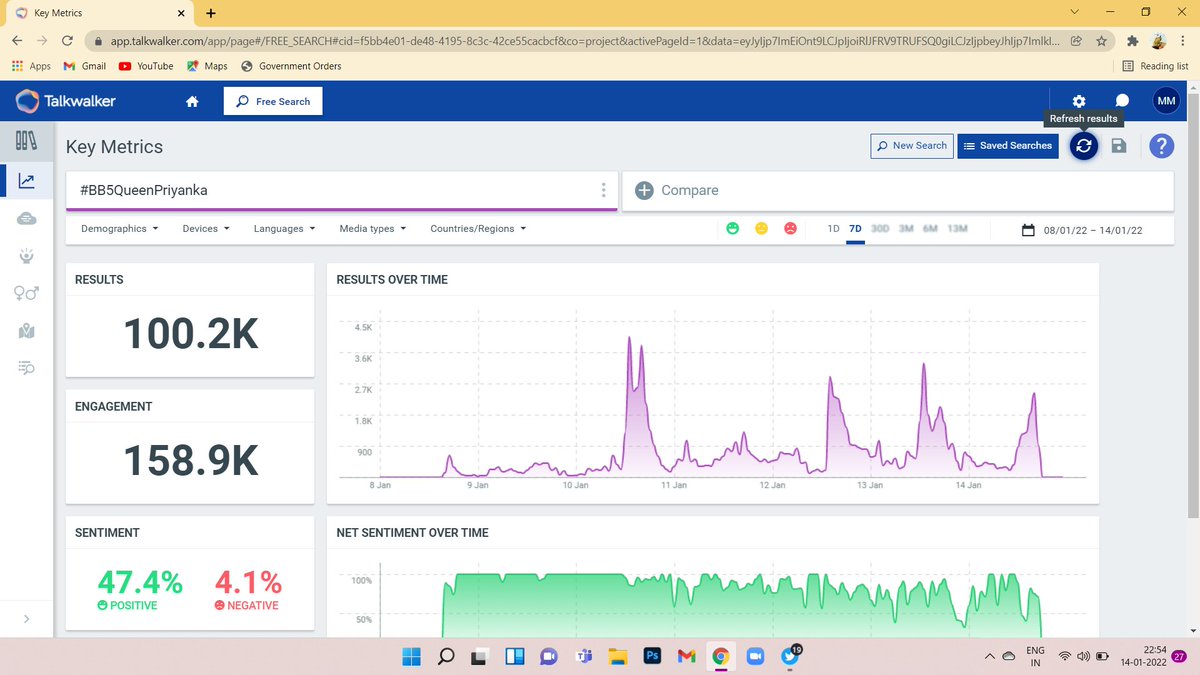The height and width of the screenshot is (675, 1200).
Task: Toggle the positive green sentiment filter
Action: pyautogui.click(x=733, y=229)
